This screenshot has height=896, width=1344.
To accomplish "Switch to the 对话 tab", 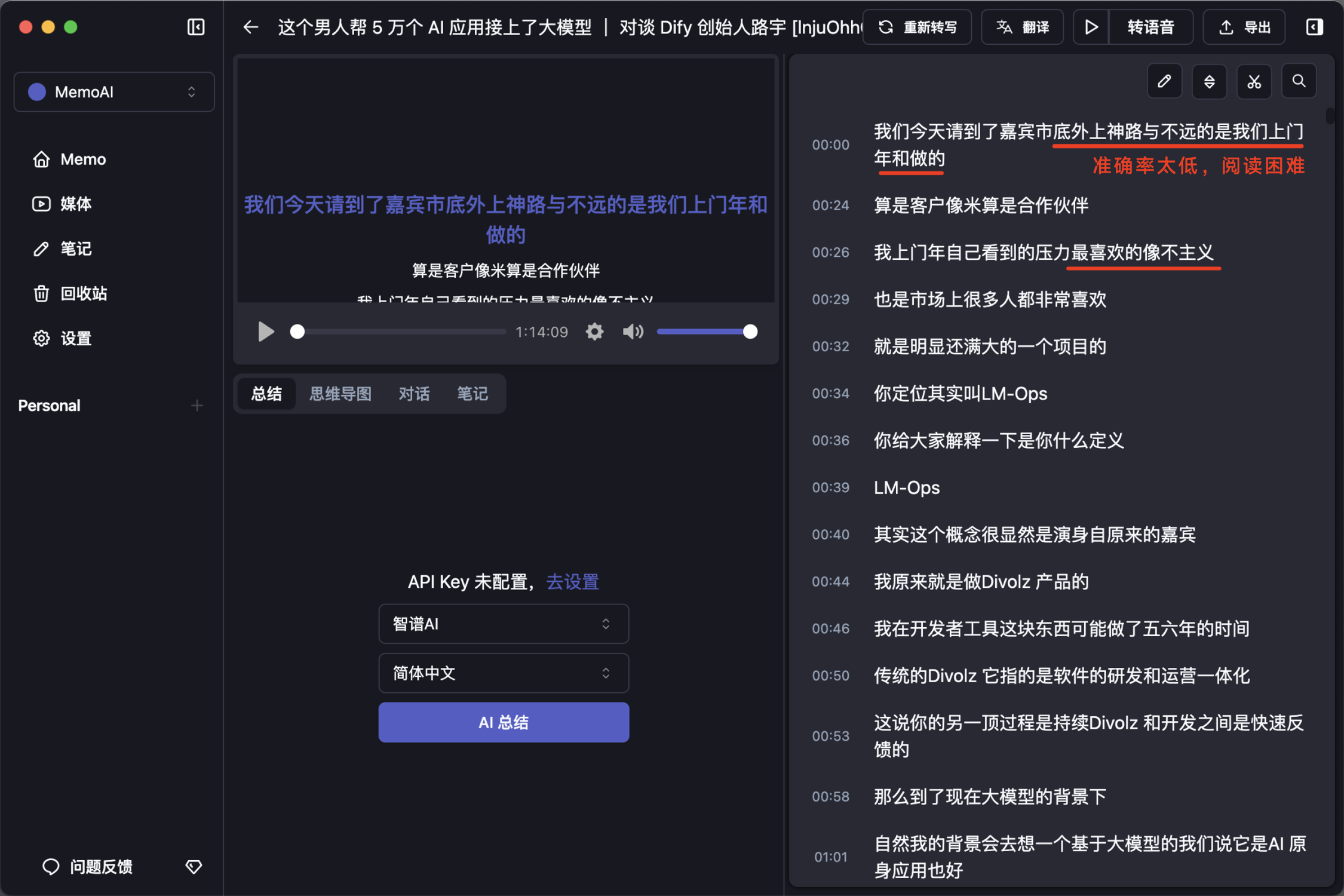I will pos(414,394).
